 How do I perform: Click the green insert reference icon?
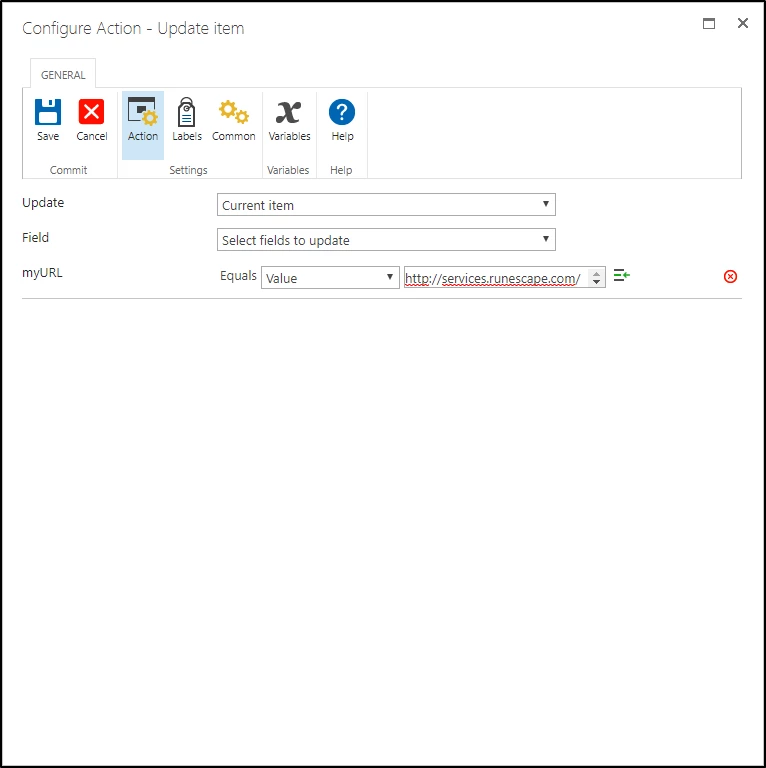[622, 275]
